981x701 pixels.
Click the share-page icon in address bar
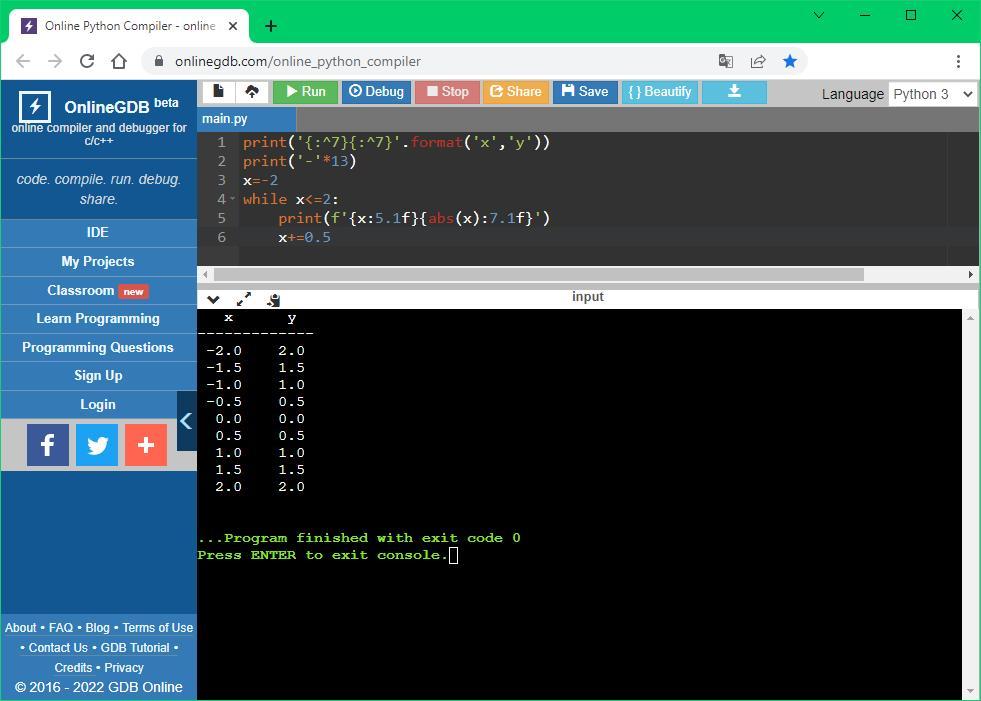click(x=758, y=61)
